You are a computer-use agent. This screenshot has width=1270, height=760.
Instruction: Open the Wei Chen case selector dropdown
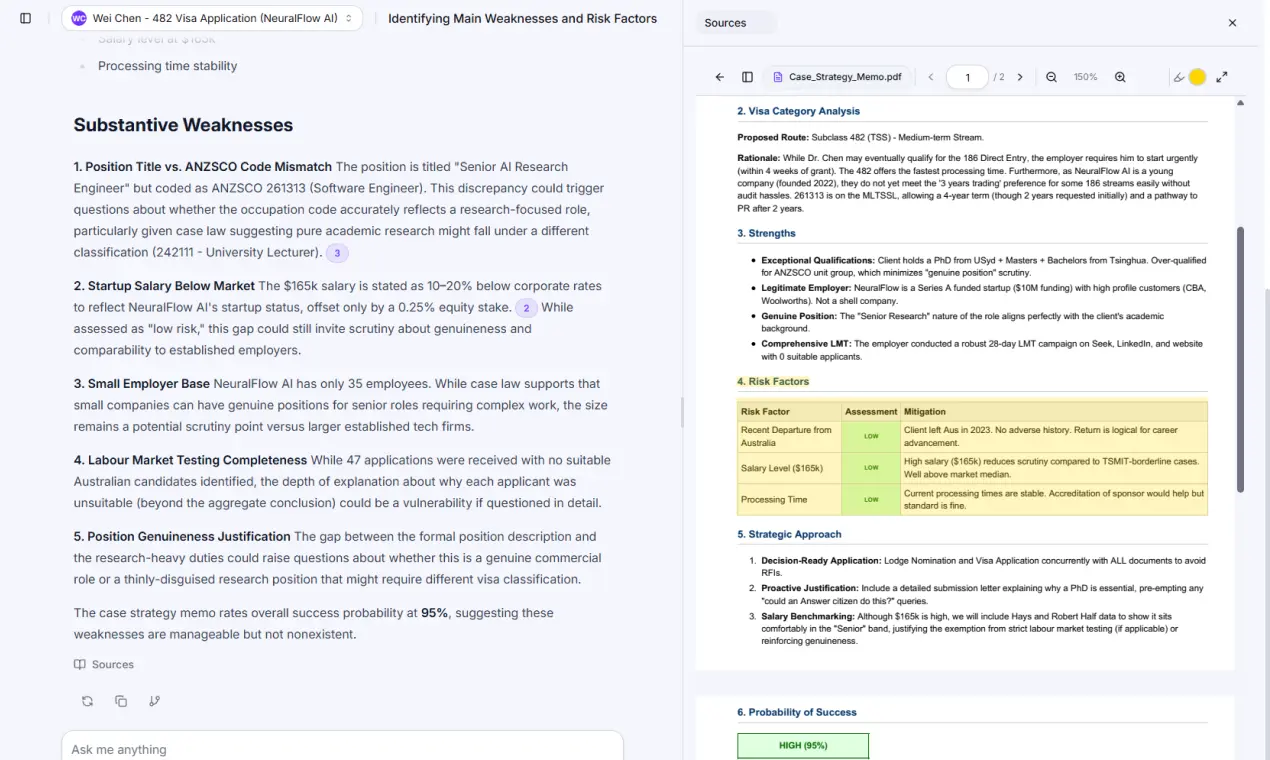212,18
